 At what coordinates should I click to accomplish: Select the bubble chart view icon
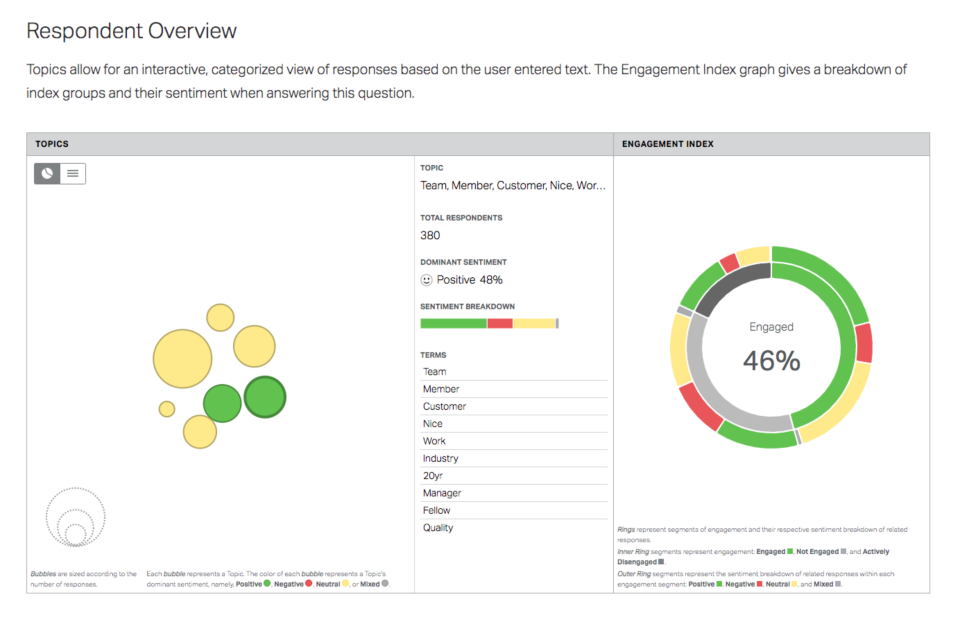click(47, 173)
